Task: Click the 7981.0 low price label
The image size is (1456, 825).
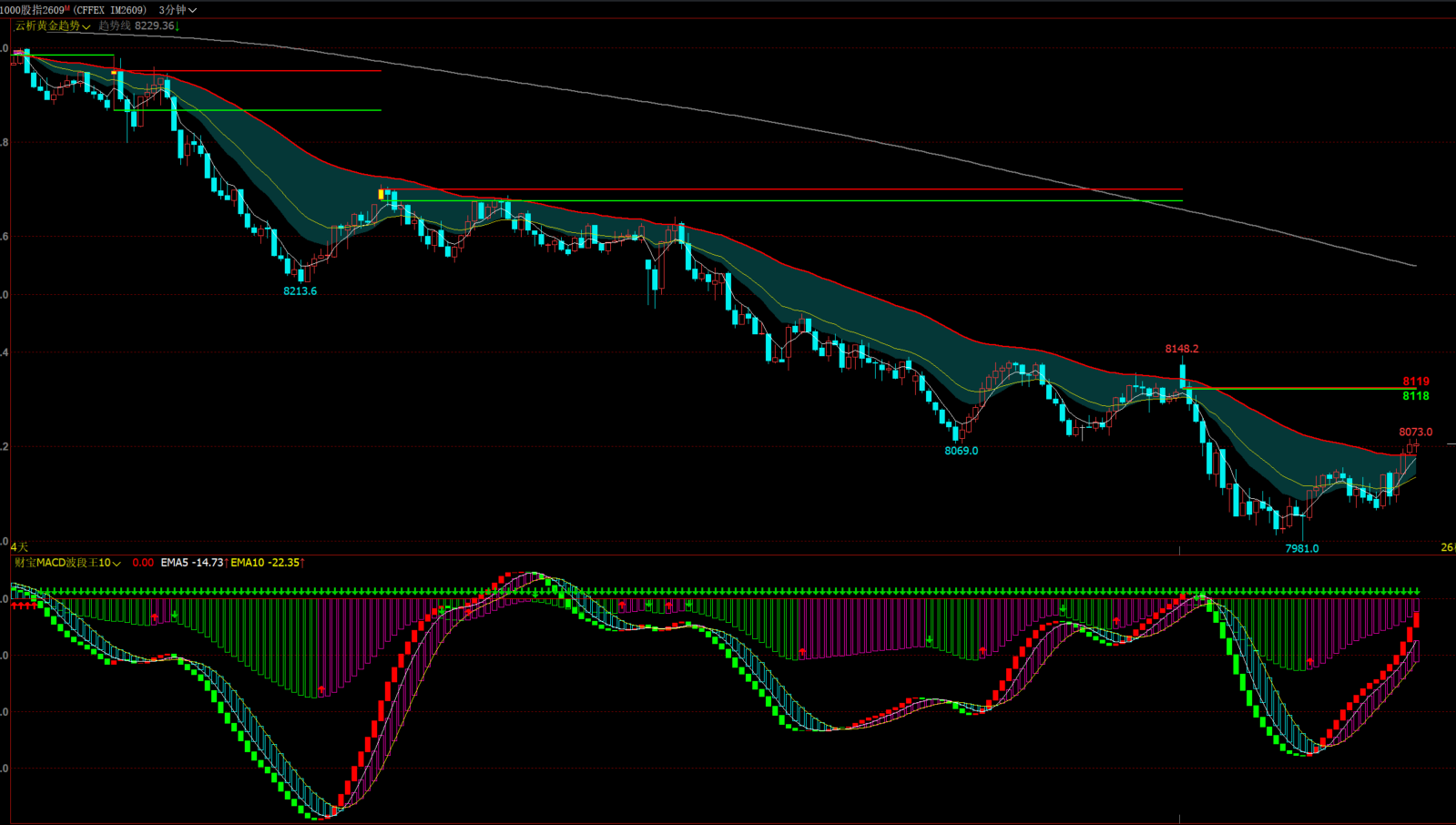Action: coord(1301,548)
